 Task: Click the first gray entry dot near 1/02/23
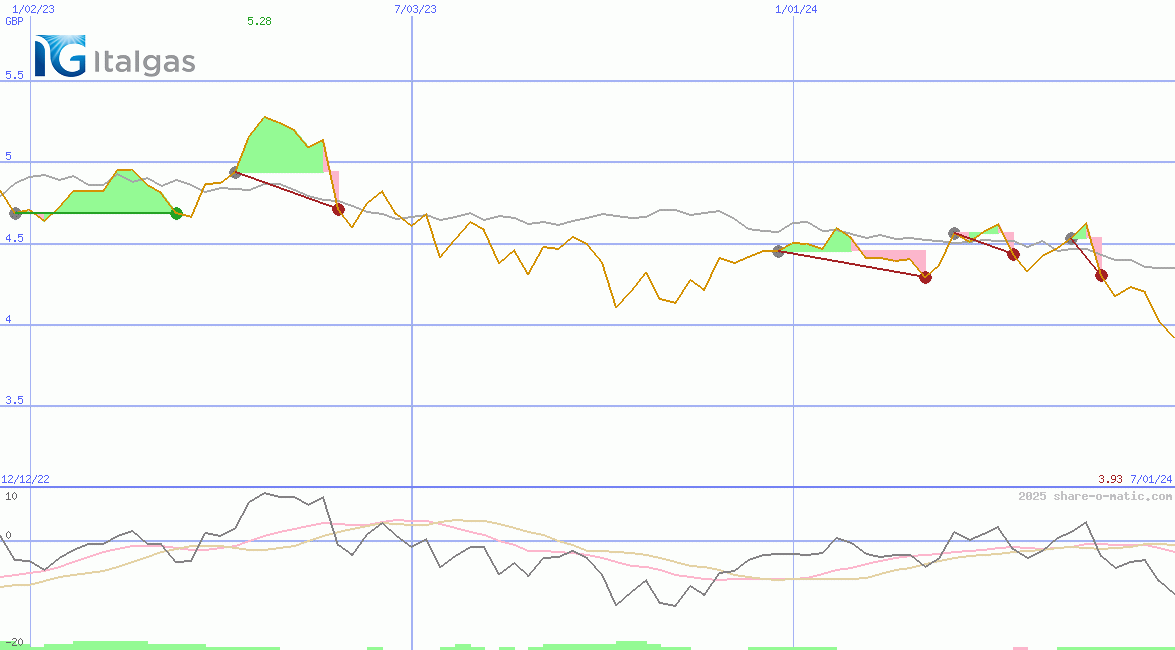pyautogui.click(x=15, y=213)
